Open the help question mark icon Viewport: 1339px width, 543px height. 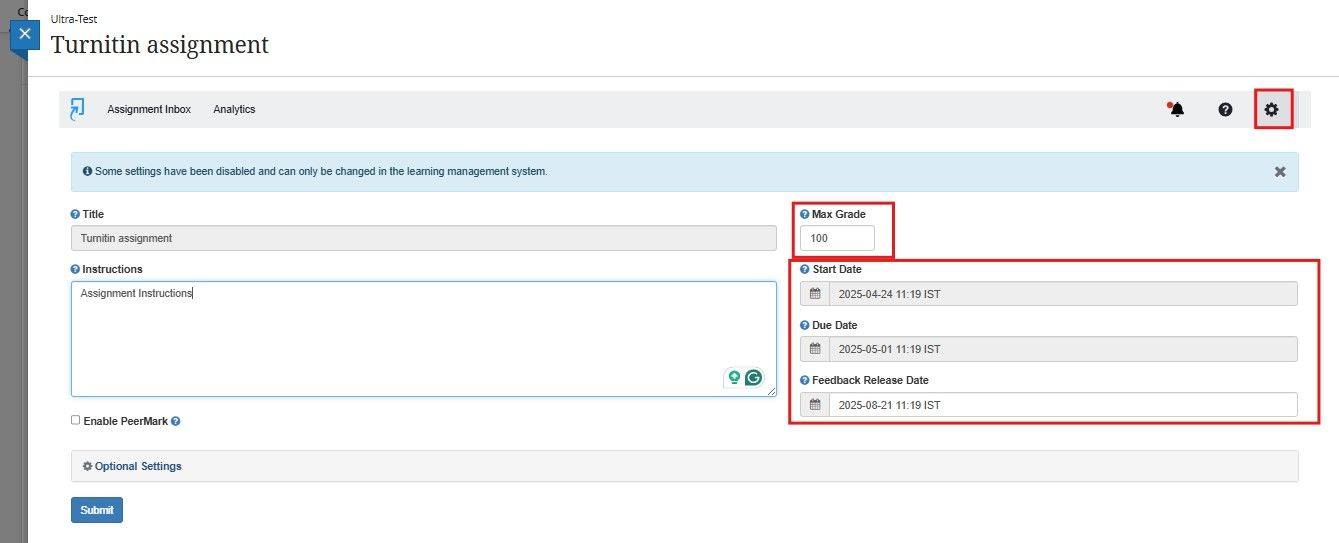[1225, 109]
